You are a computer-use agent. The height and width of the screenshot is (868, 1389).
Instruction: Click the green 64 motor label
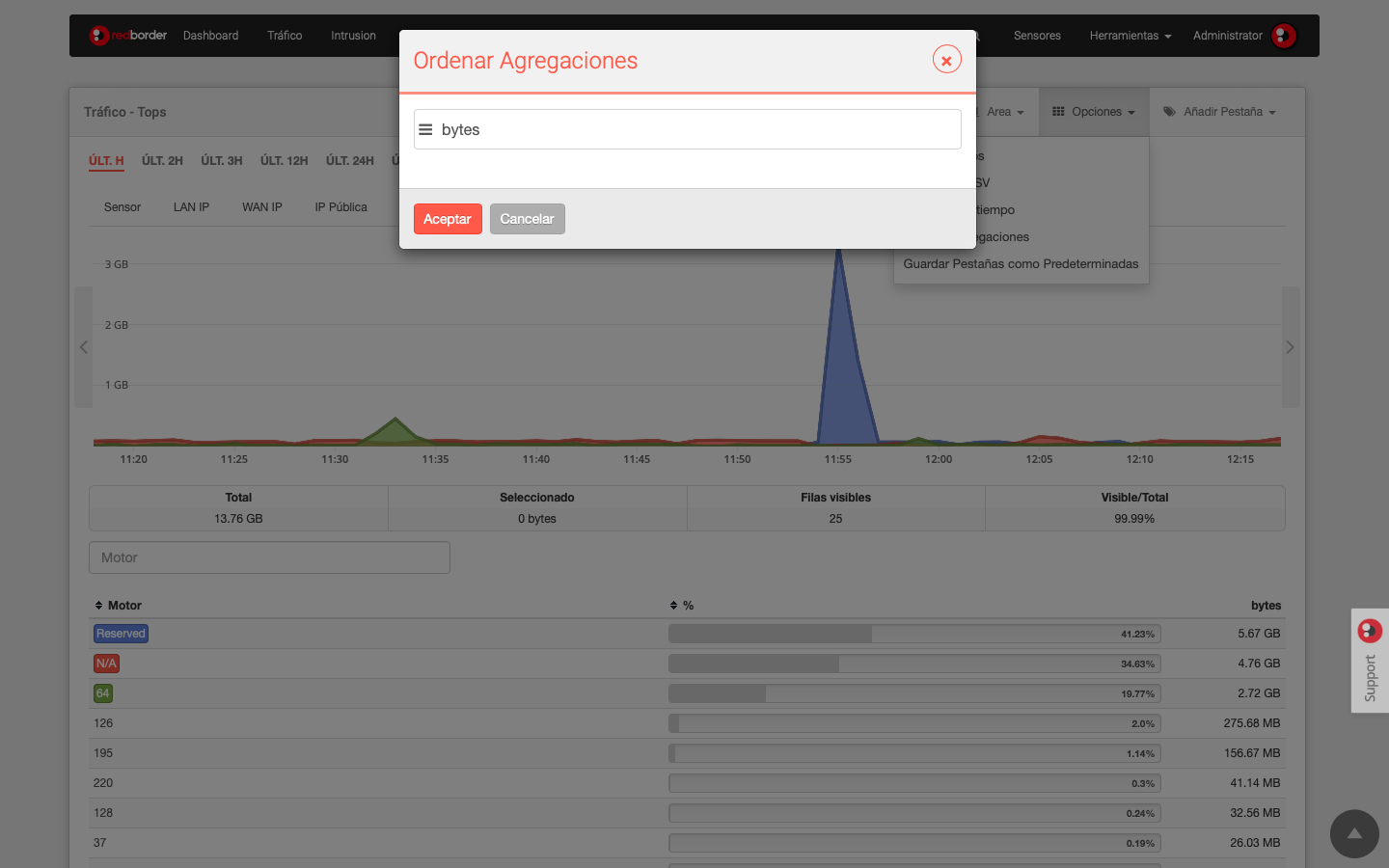pos(102,693)
